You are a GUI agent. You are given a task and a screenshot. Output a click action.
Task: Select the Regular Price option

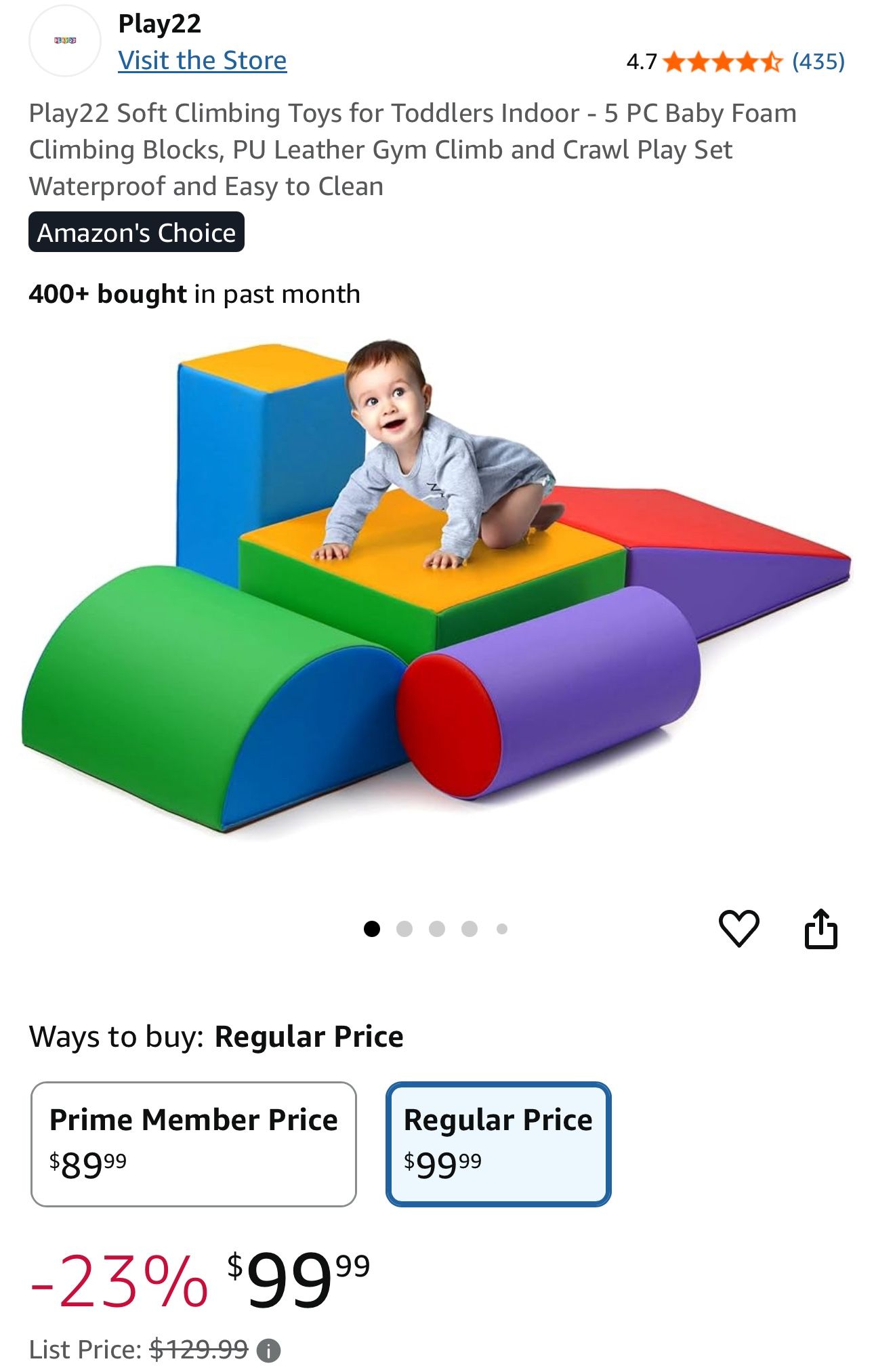click(499, 1144)
